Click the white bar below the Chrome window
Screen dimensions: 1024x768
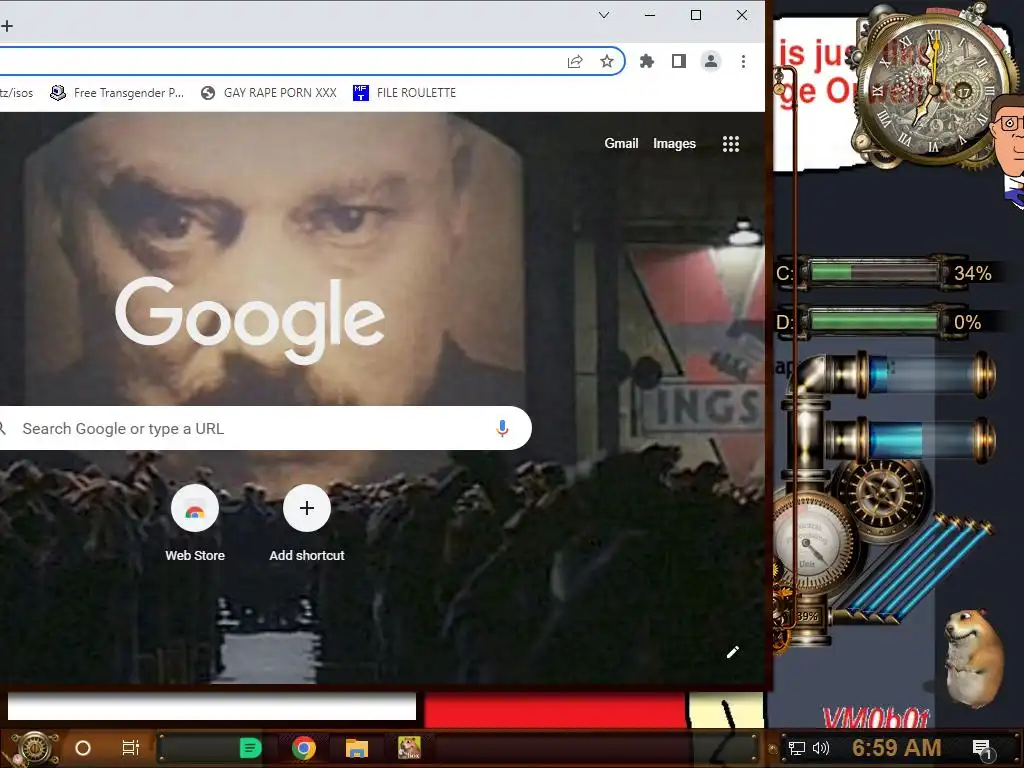(212, 707)
